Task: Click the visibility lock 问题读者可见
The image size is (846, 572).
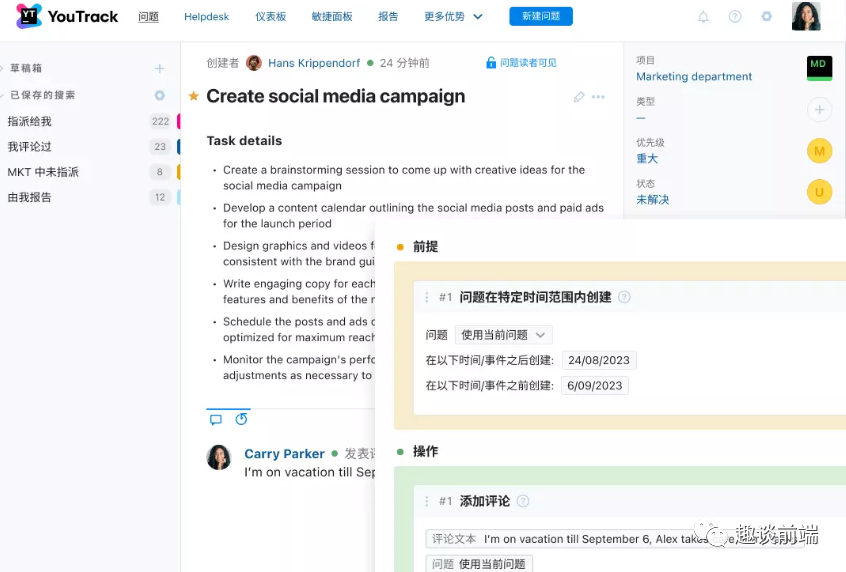Action: pos(521,63)
